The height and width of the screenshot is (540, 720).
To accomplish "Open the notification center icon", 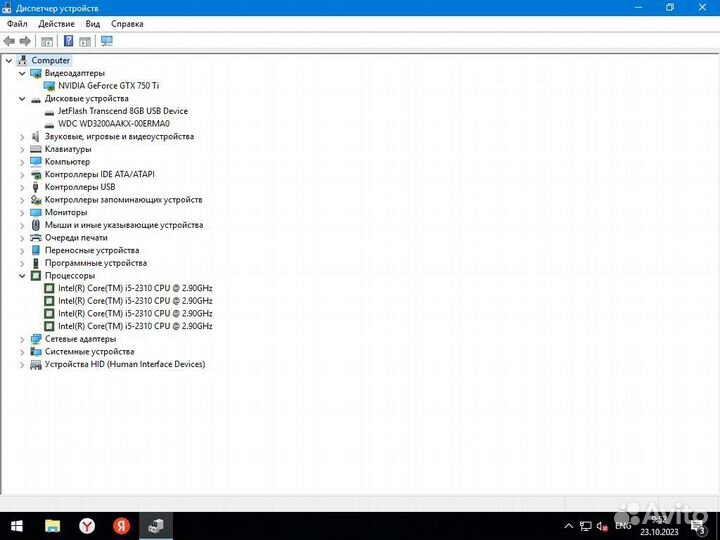I will click(x=698, y=526).
